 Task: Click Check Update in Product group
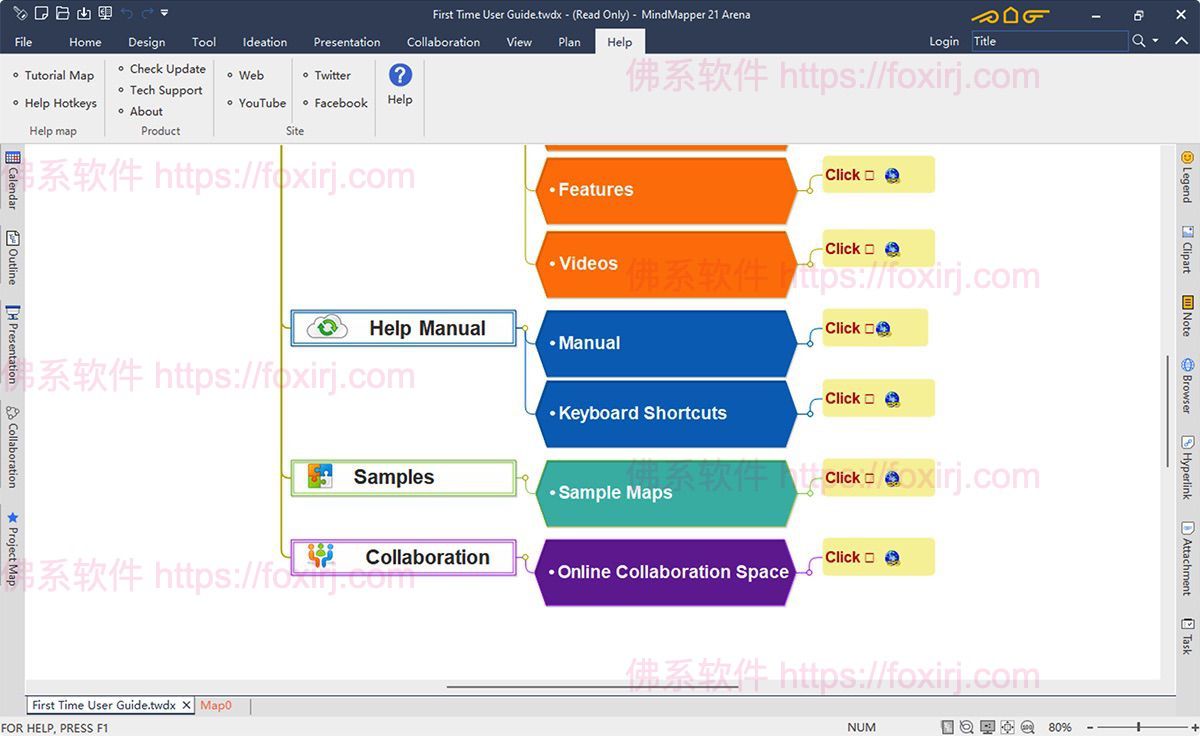[x=167, y=69]
